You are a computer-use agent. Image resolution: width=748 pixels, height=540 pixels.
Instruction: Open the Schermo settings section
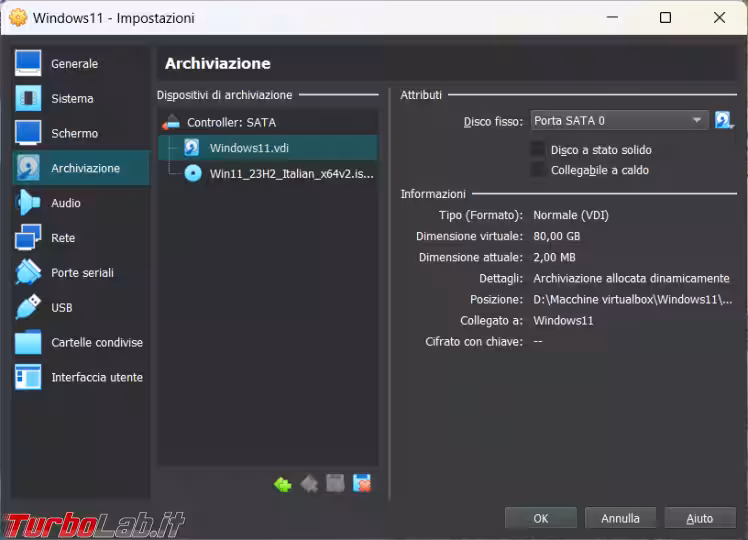(81, 133)
